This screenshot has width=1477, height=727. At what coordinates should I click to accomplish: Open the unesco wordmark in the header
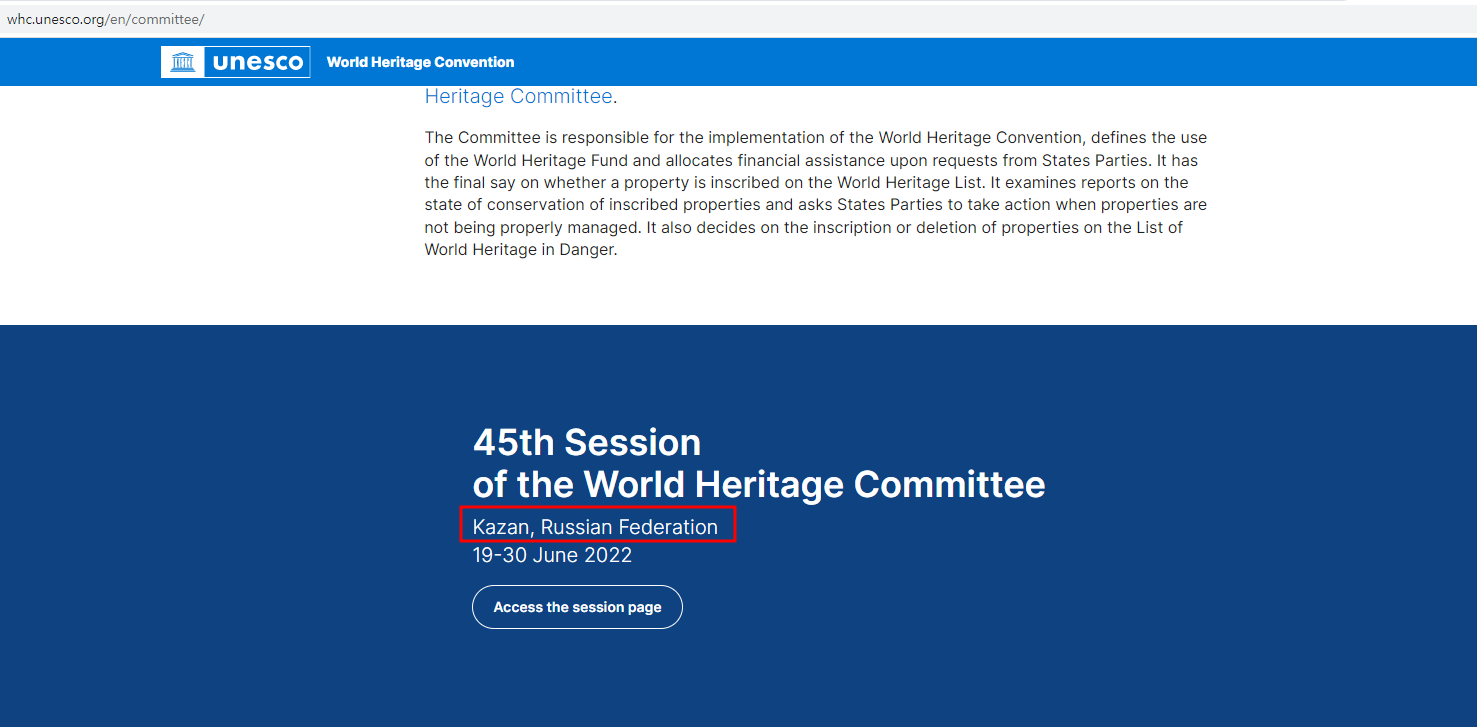coord(258,62)
